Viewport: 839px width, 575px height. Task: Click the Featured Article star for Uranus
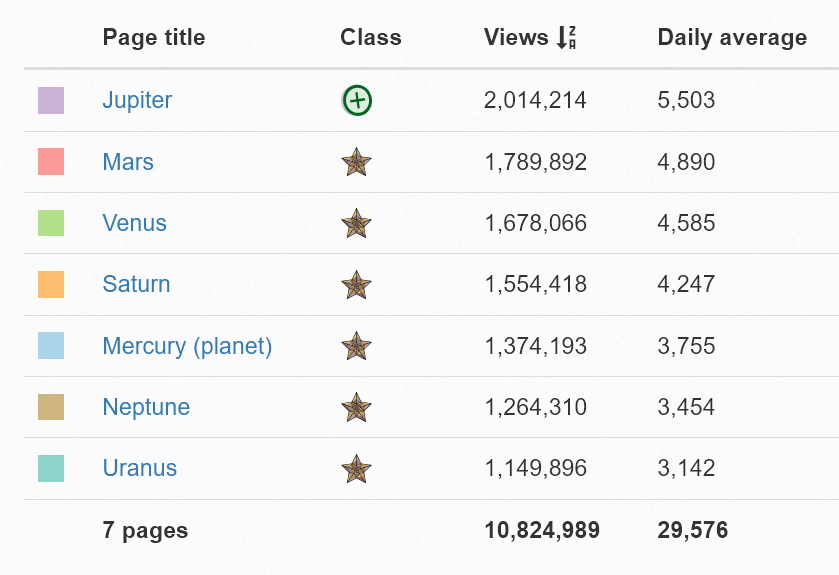[356, 468]
